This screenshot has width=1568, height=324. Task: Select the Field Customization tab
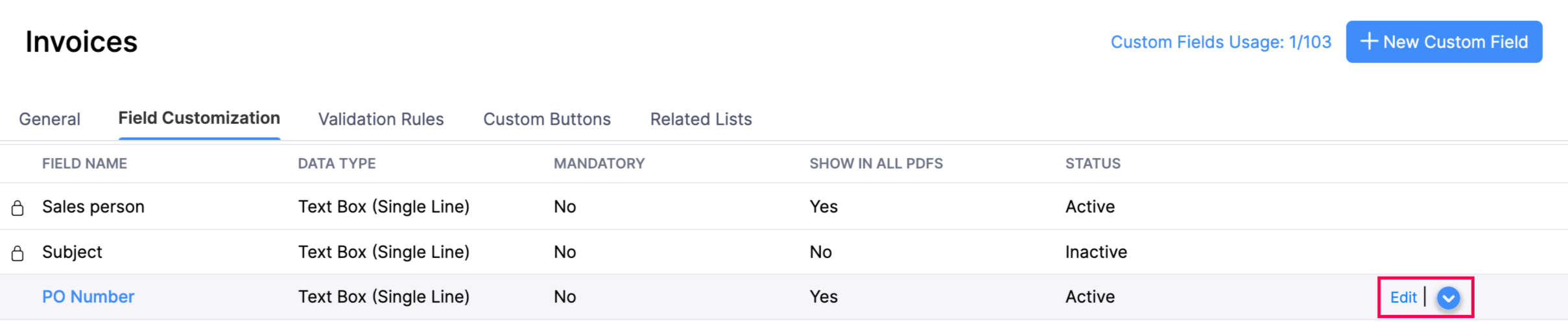click(199, 119)
